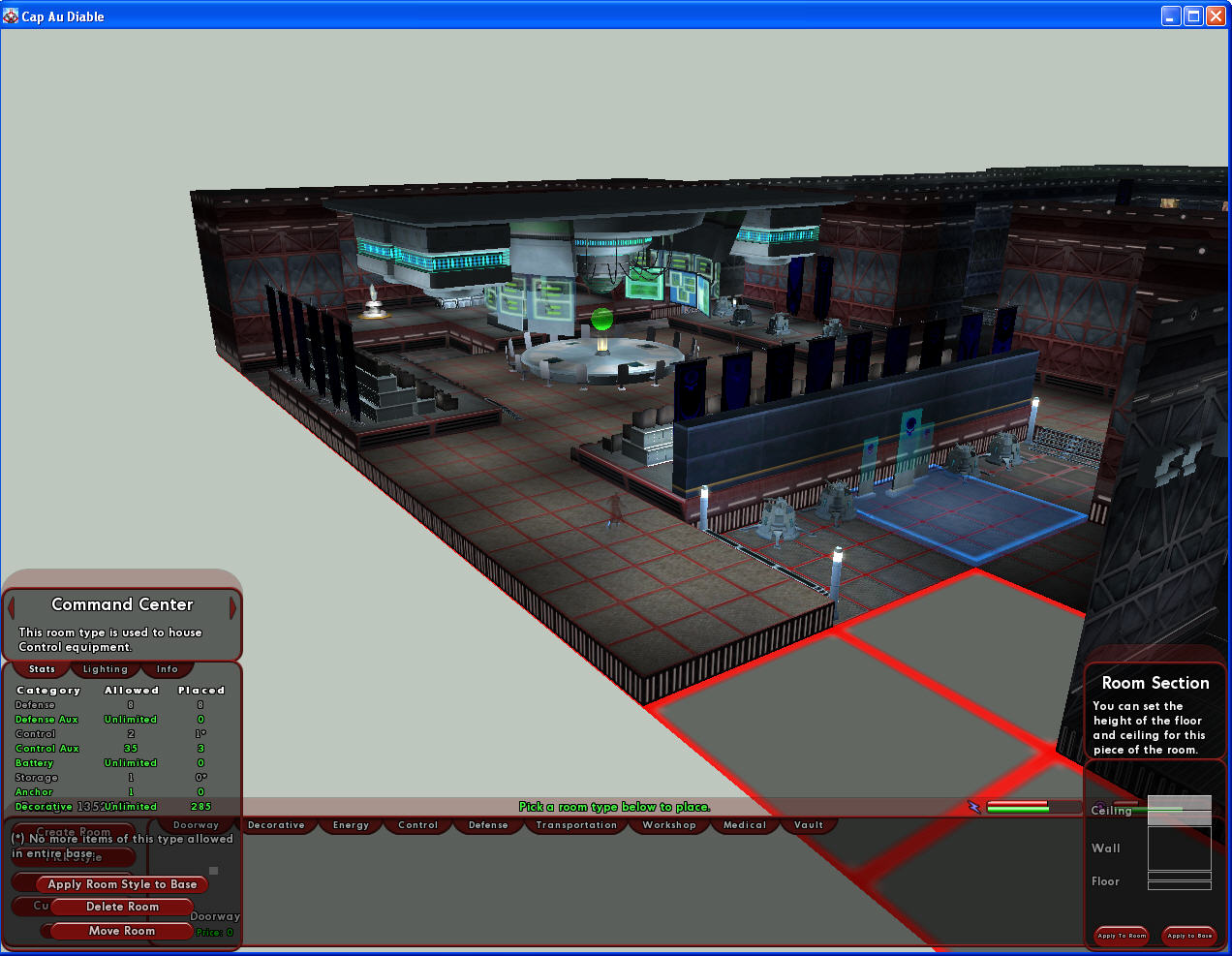The image size is (1232, 956).
Task: Click the Create Room button
Action: (x=74, y=832)
